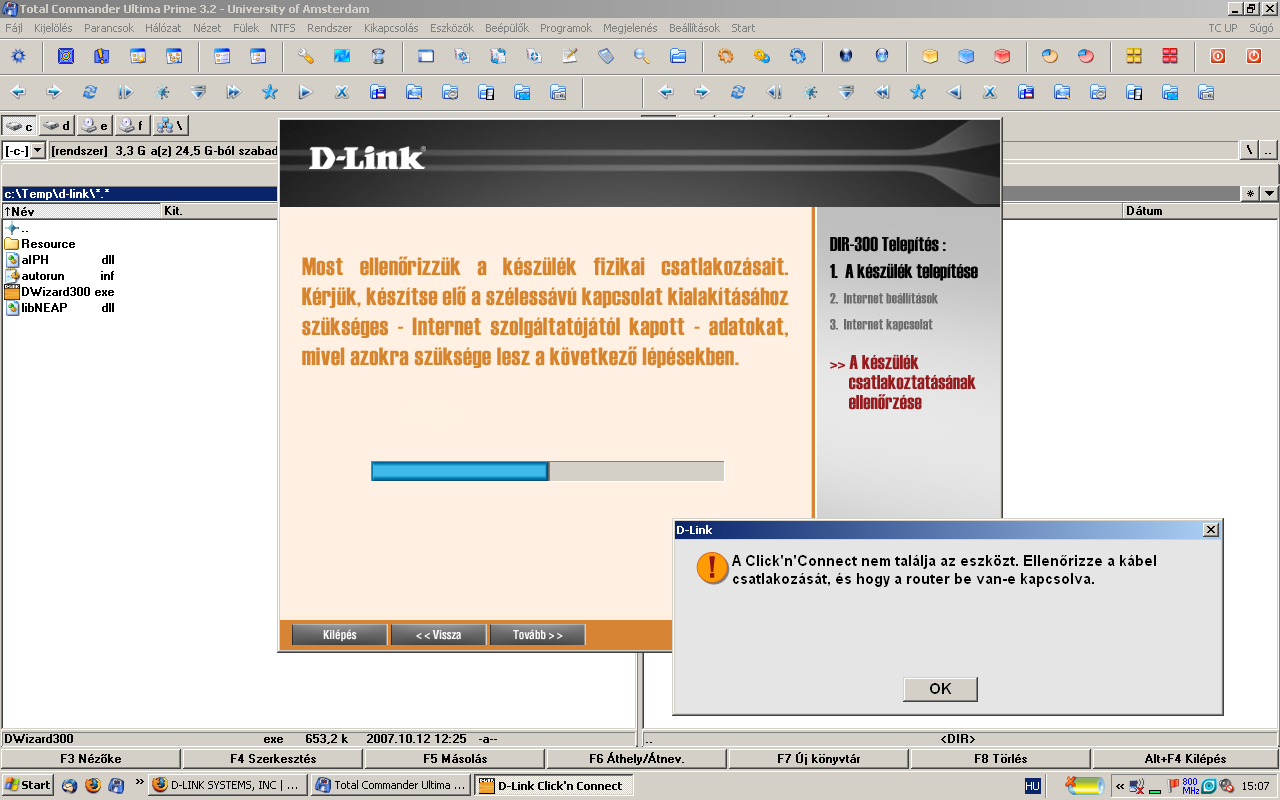Sort by the Dátum column header
Image resolution: width=1280 pixels, height=800 pixels.
pos(1200,211)
